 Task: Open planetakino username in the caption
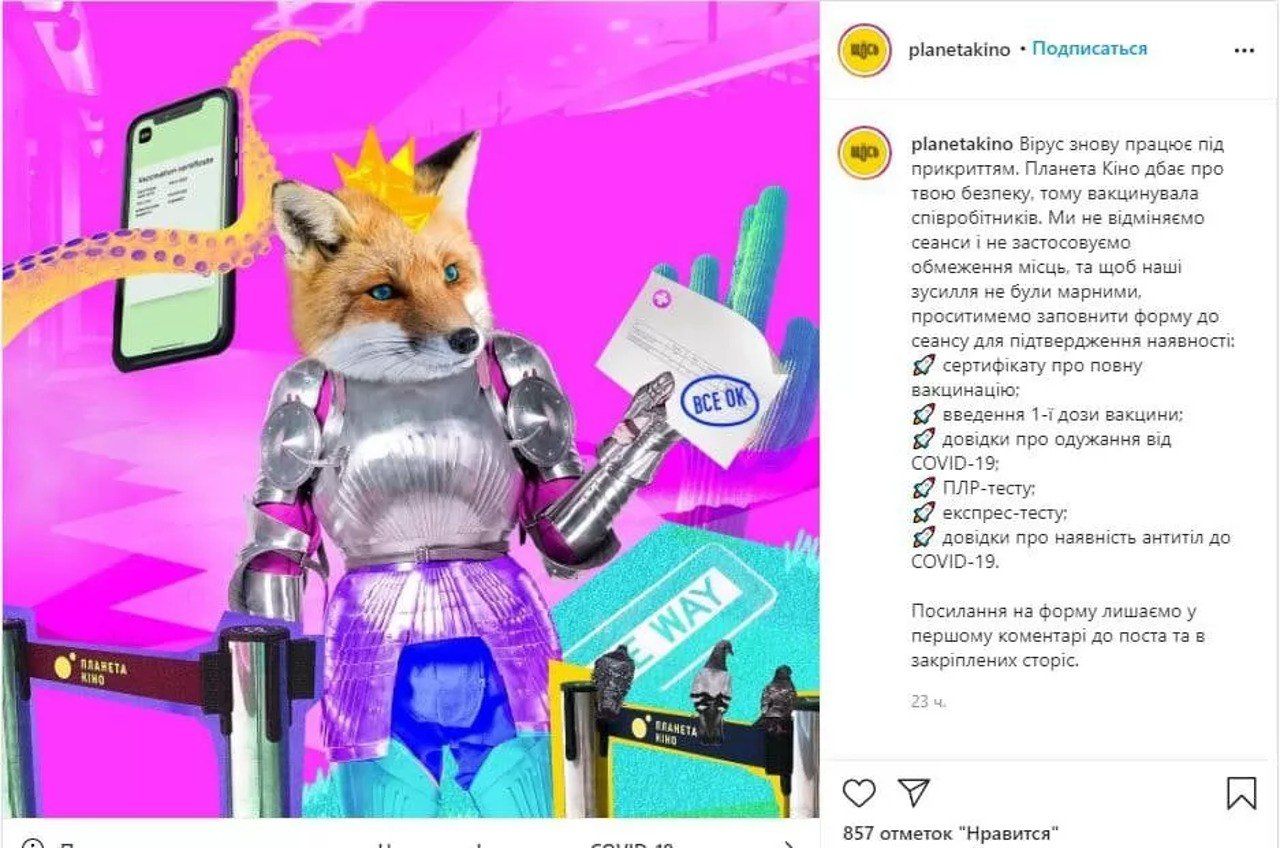962,144
